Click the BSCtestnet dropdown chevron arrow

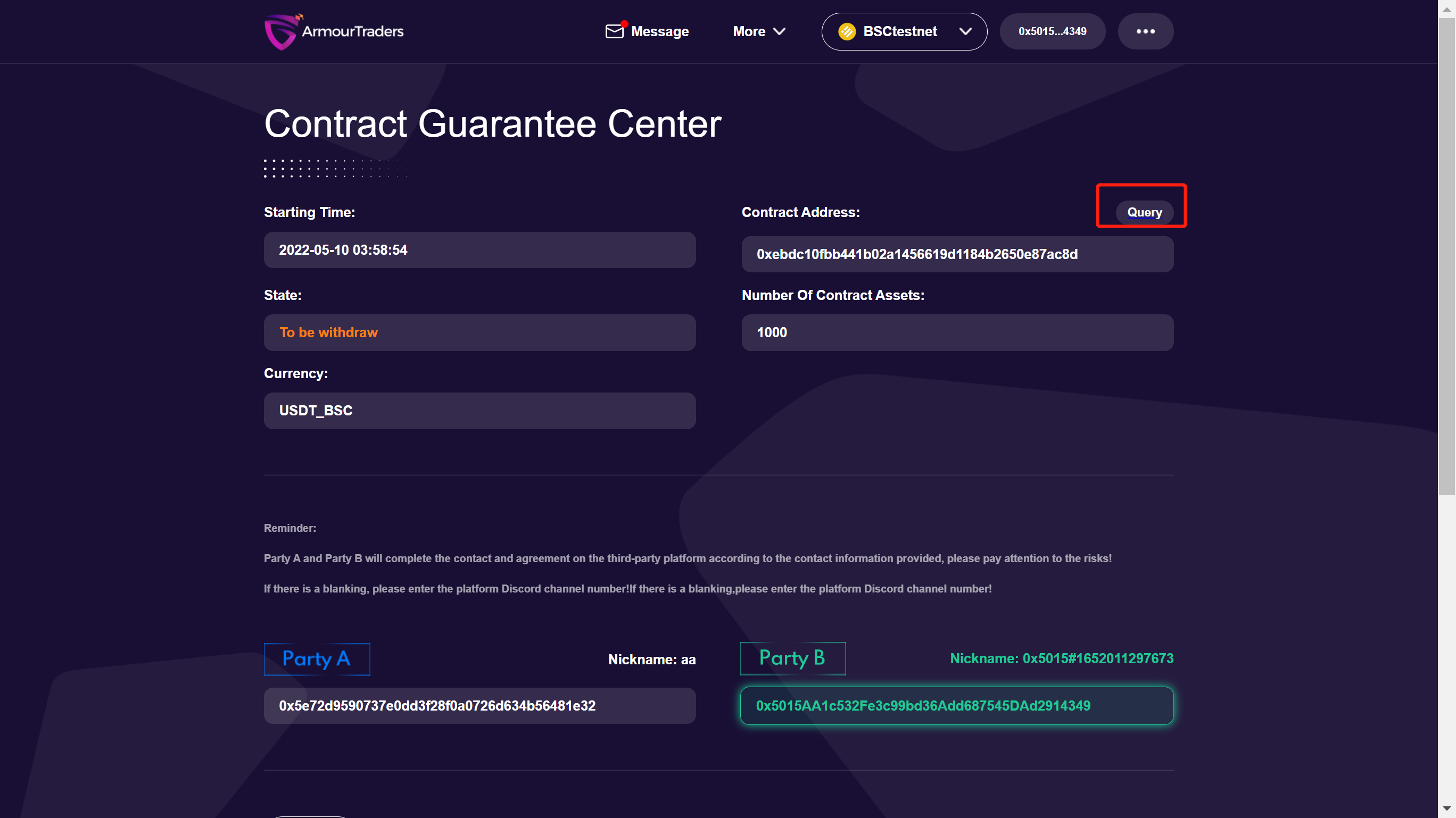pos(965,31)
